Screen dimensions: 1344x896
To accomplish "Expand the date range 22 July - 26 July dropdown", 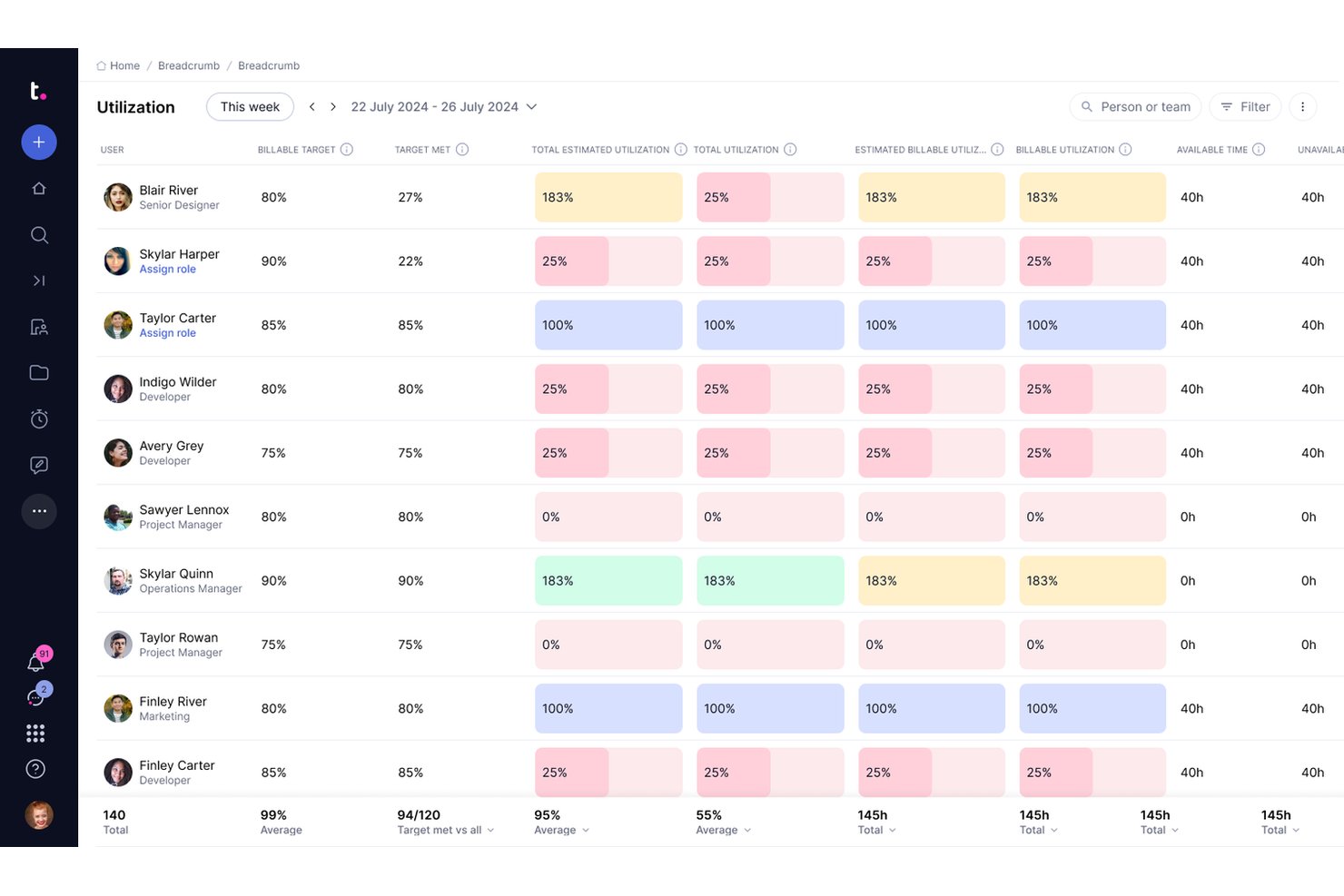I will pos(443,106).
